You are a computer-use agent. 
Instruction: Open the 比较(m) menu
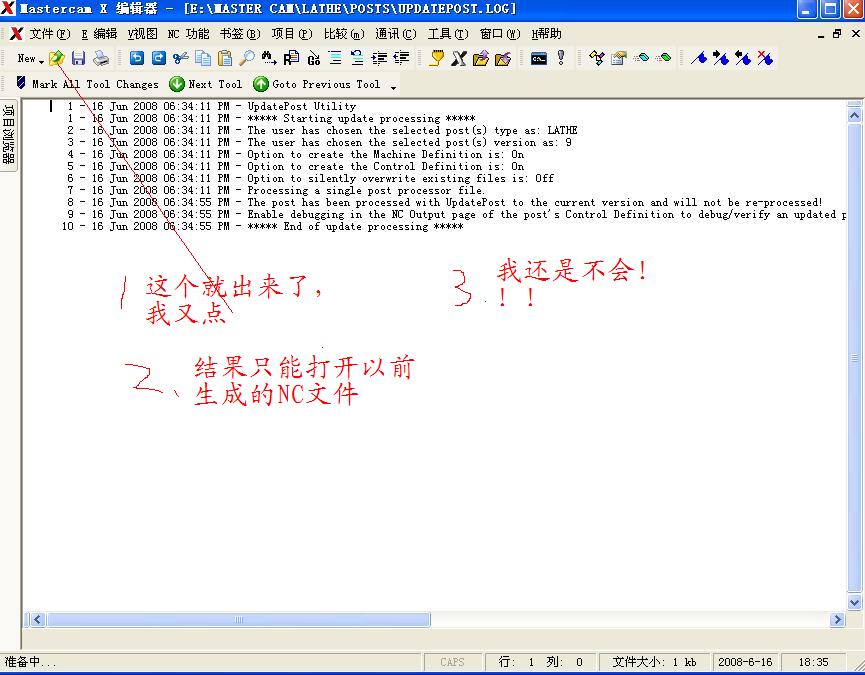[x=344, y=34]
